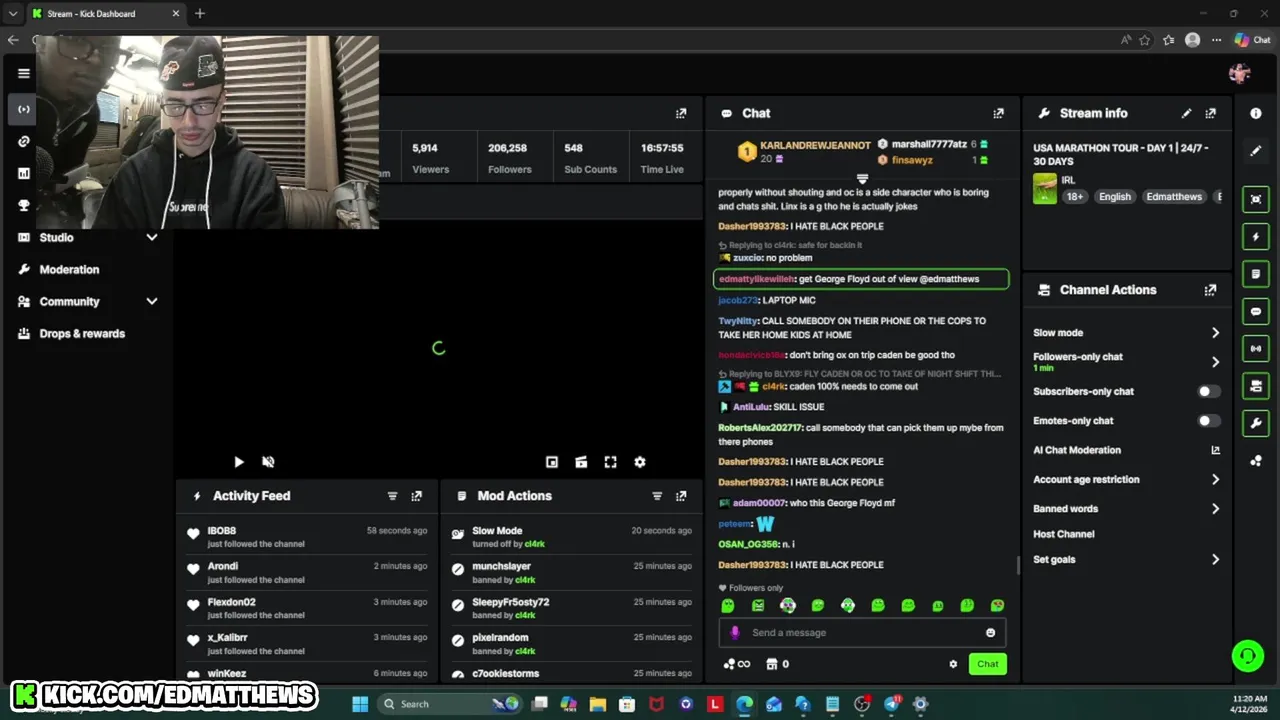Pop out the stream stats panel
This screenshot has height=720, width=1280.
click(x=681, y=113)
